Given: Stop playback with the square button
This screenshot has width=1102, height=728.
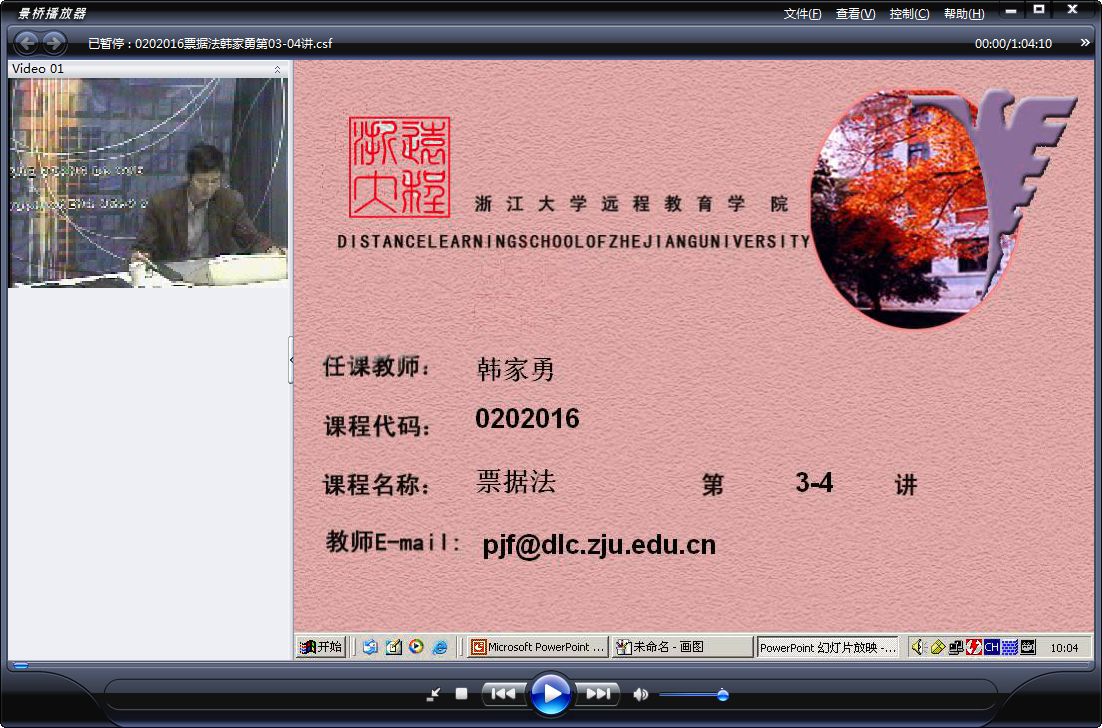Looking at the screenshot, I should [x=461, y=694].
